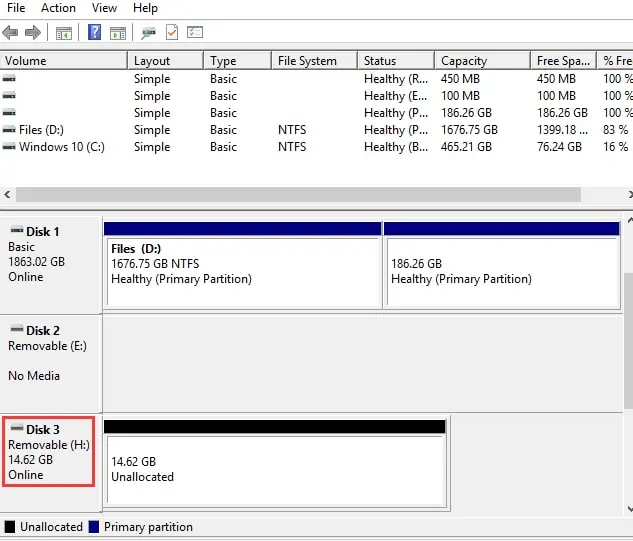Open the Action menu
The width and height of the screenshot is (633, 541).
pyautogui.click(x=59, y=8)
